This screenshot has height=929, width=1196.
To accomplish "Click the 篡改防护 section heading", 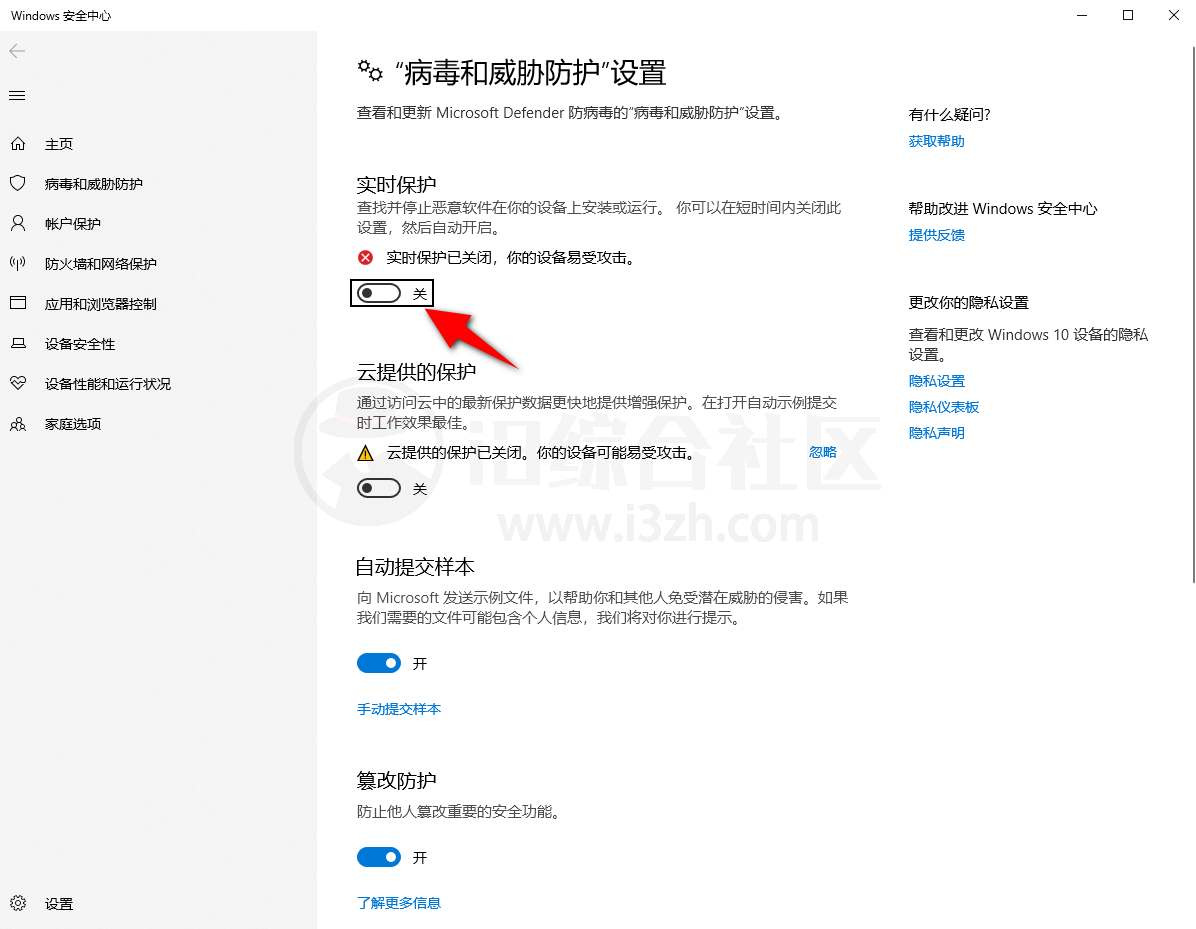I will tap(397, 780).
